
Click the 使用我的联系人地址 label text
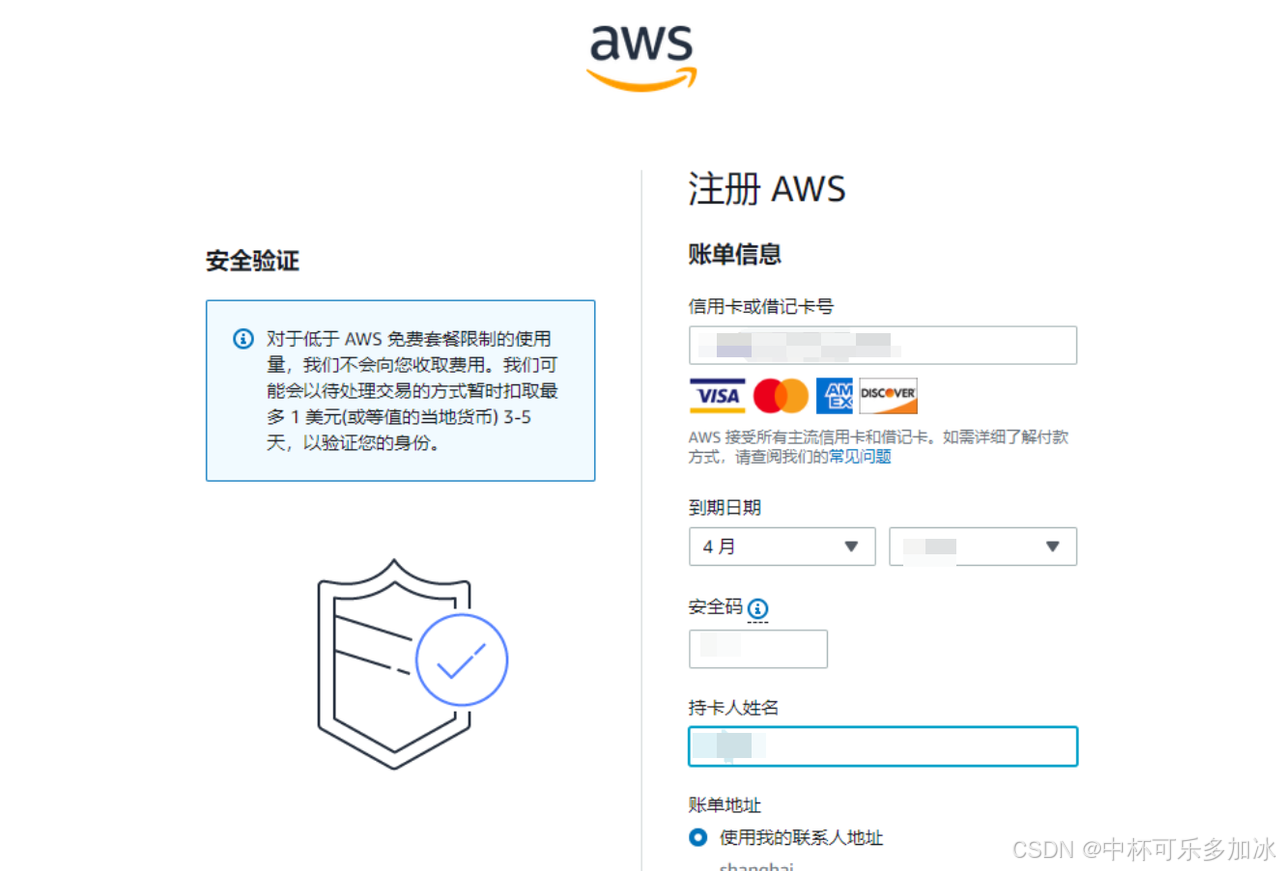coord(802,838)
